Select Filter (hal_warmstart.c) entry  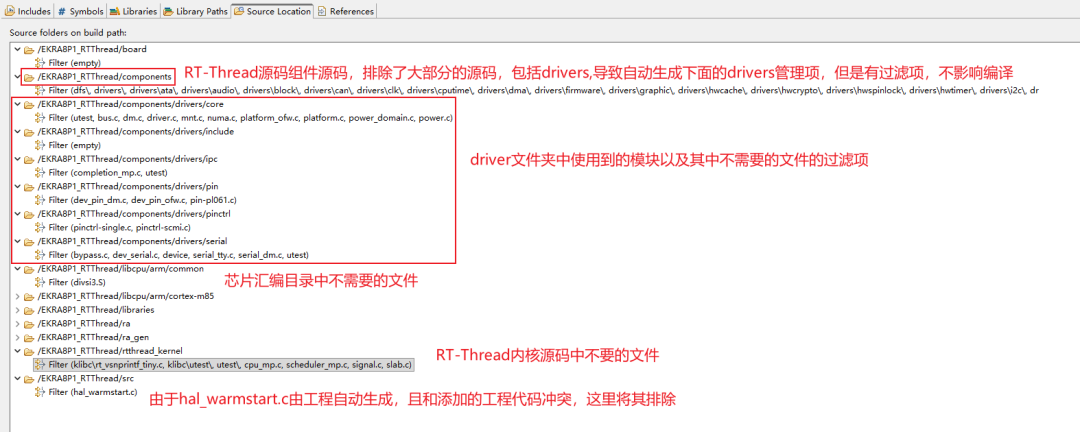coord(93,392)
